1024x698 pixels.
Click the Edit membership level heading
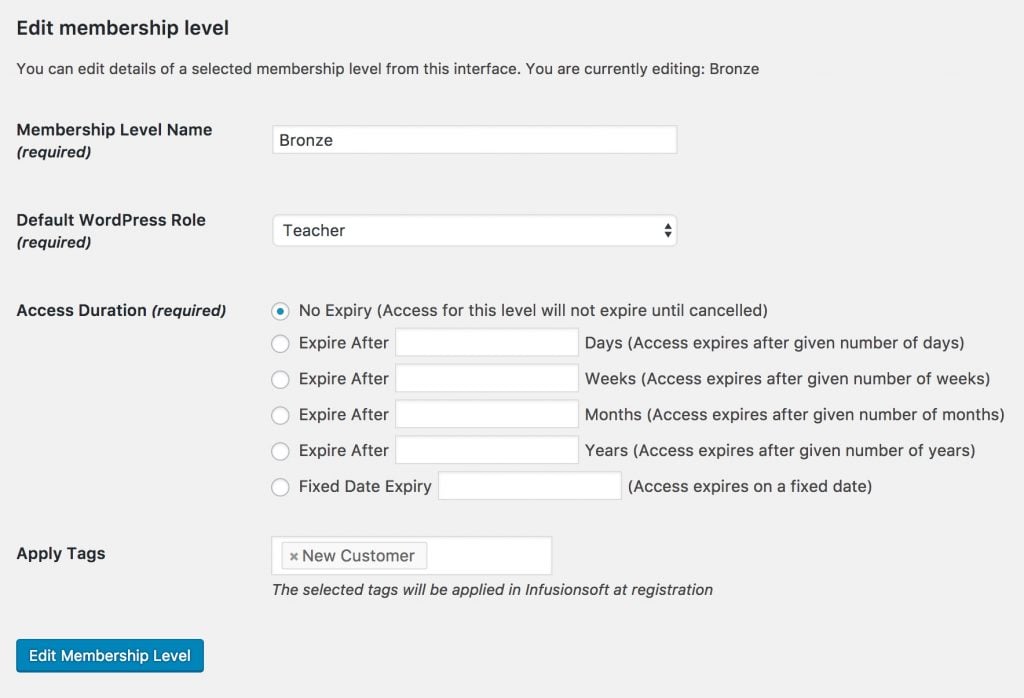pyautogui.click(x=123, y=28)
